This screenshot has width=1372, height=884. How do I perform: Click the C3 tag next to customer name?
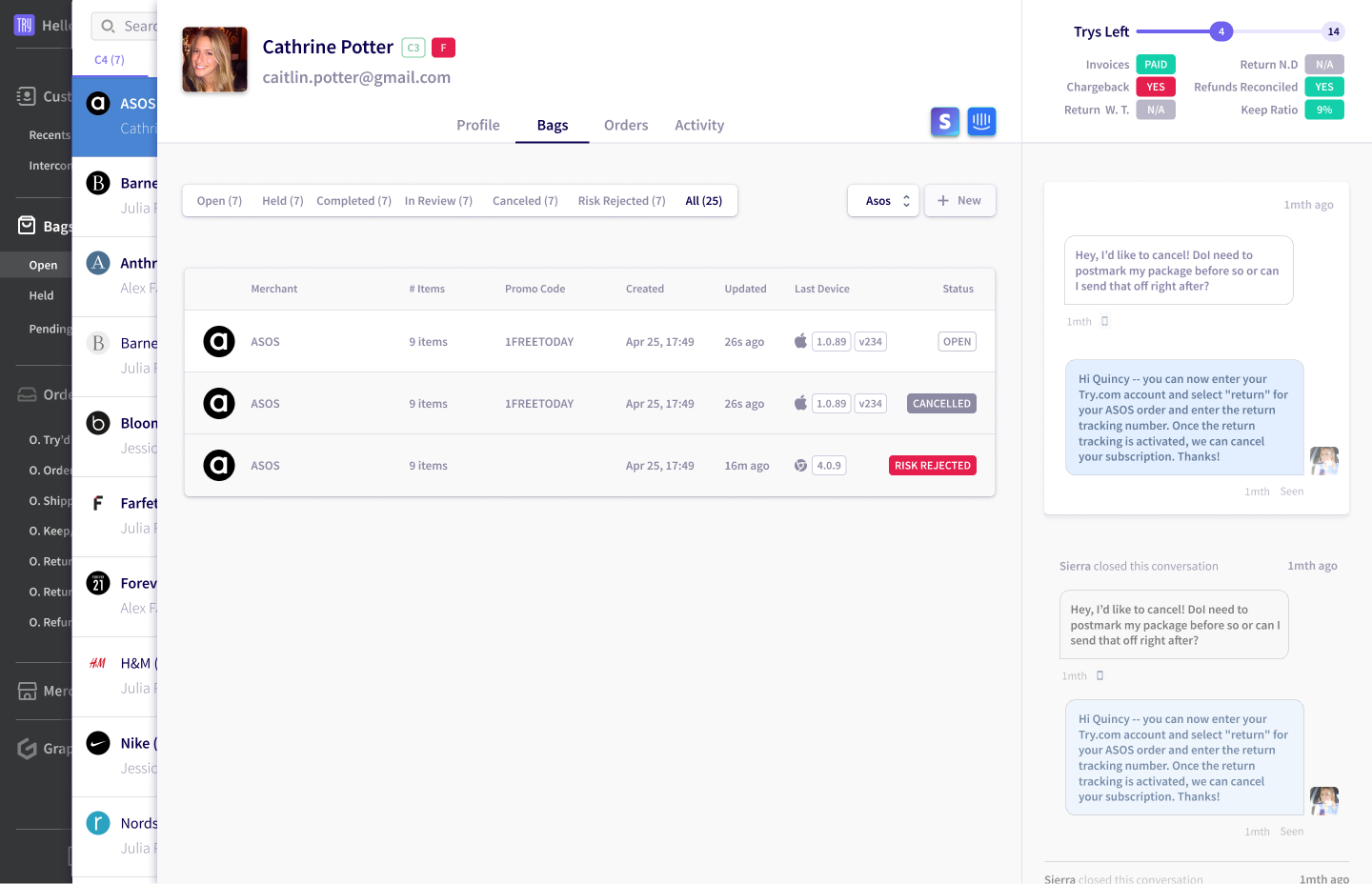414,48
